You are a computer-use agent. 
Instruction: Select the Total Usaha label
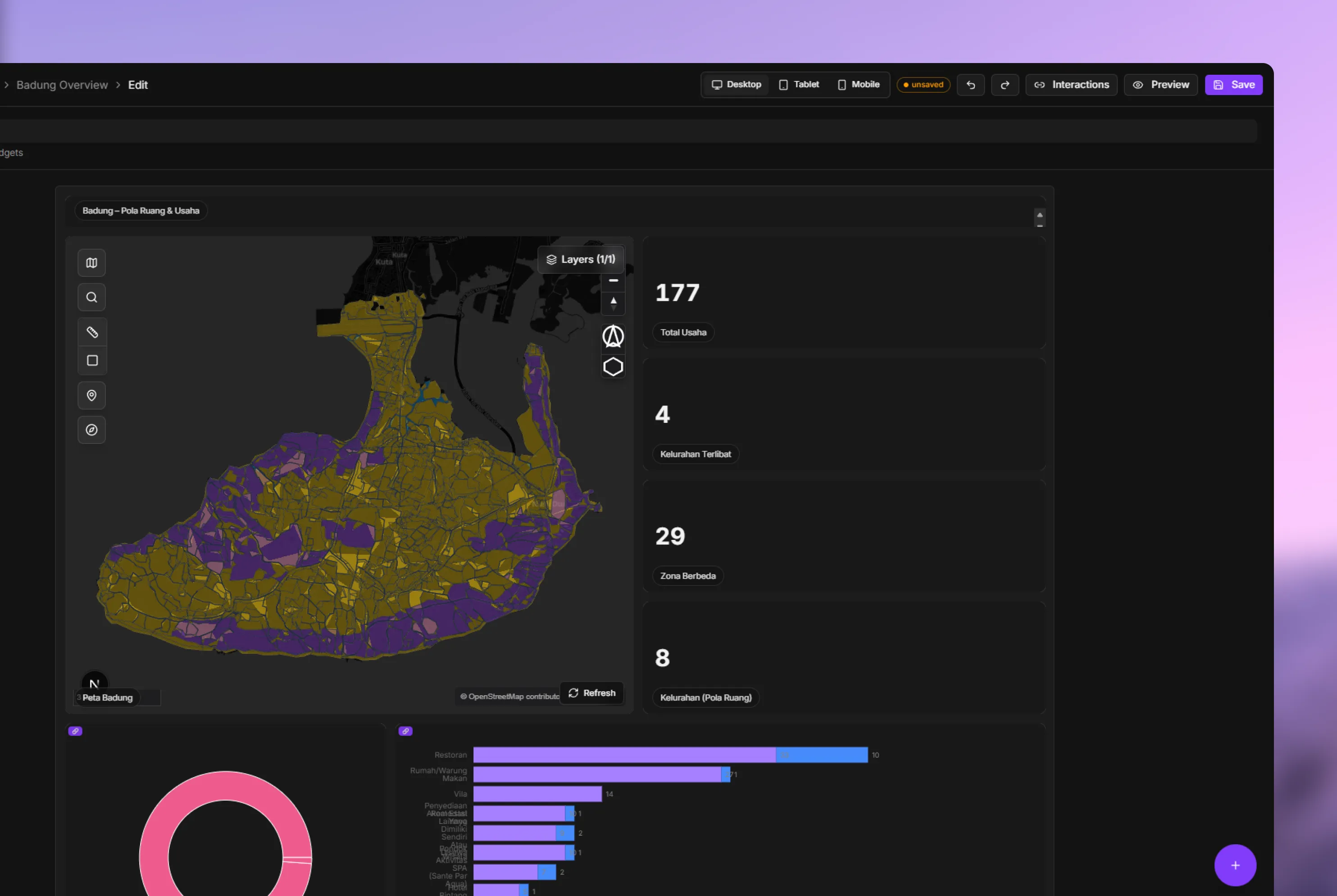click(x=683, y=333)
